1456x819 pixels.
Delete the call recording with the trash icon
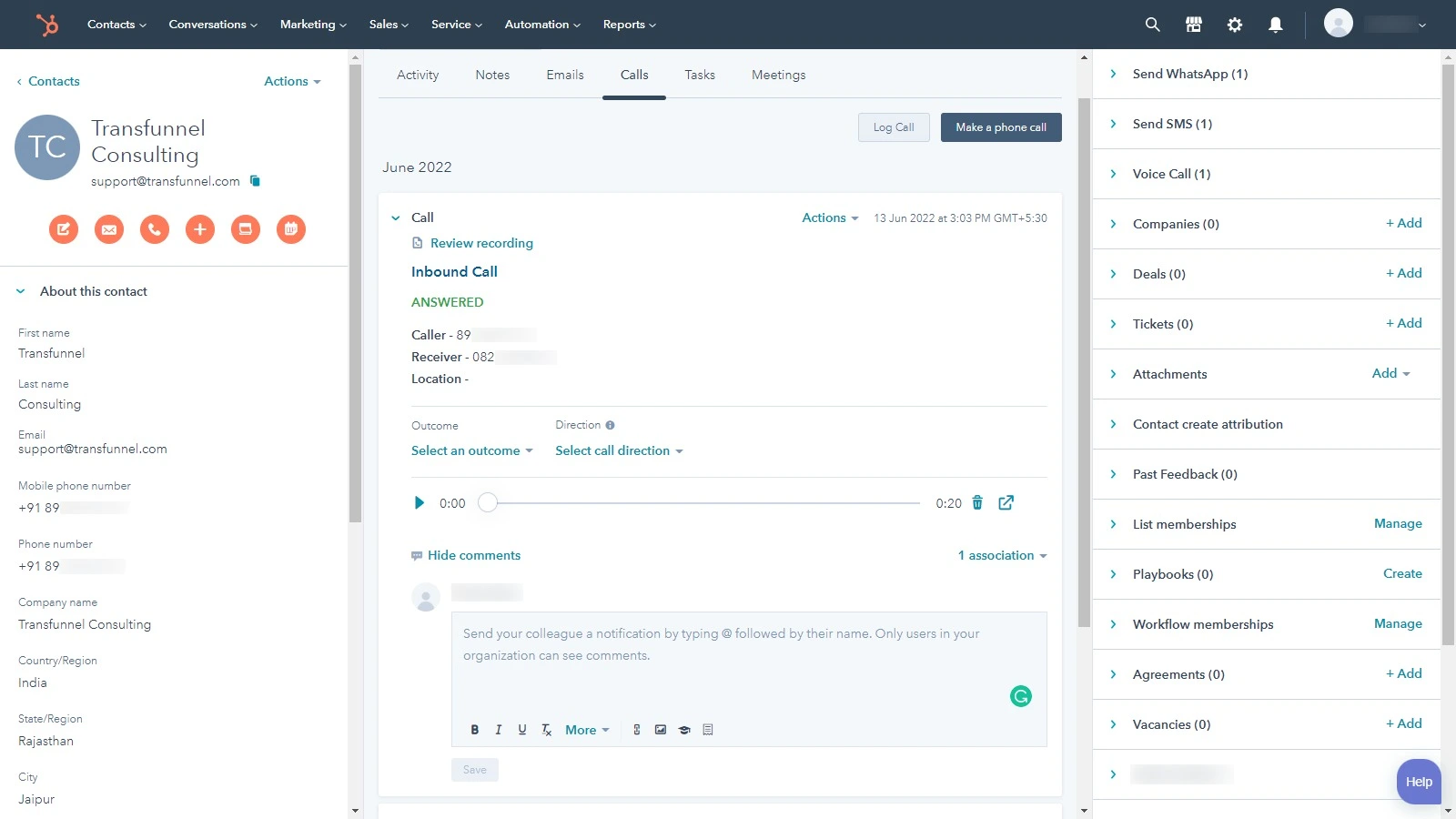pos(977,502)
